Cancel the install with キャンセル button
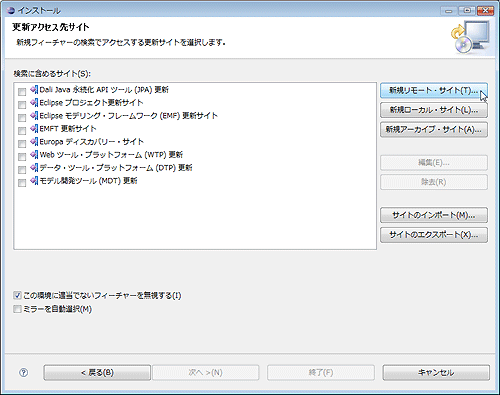Image resolution: width=500 pixels, height=395 pixels. click(x=436, y=372)
